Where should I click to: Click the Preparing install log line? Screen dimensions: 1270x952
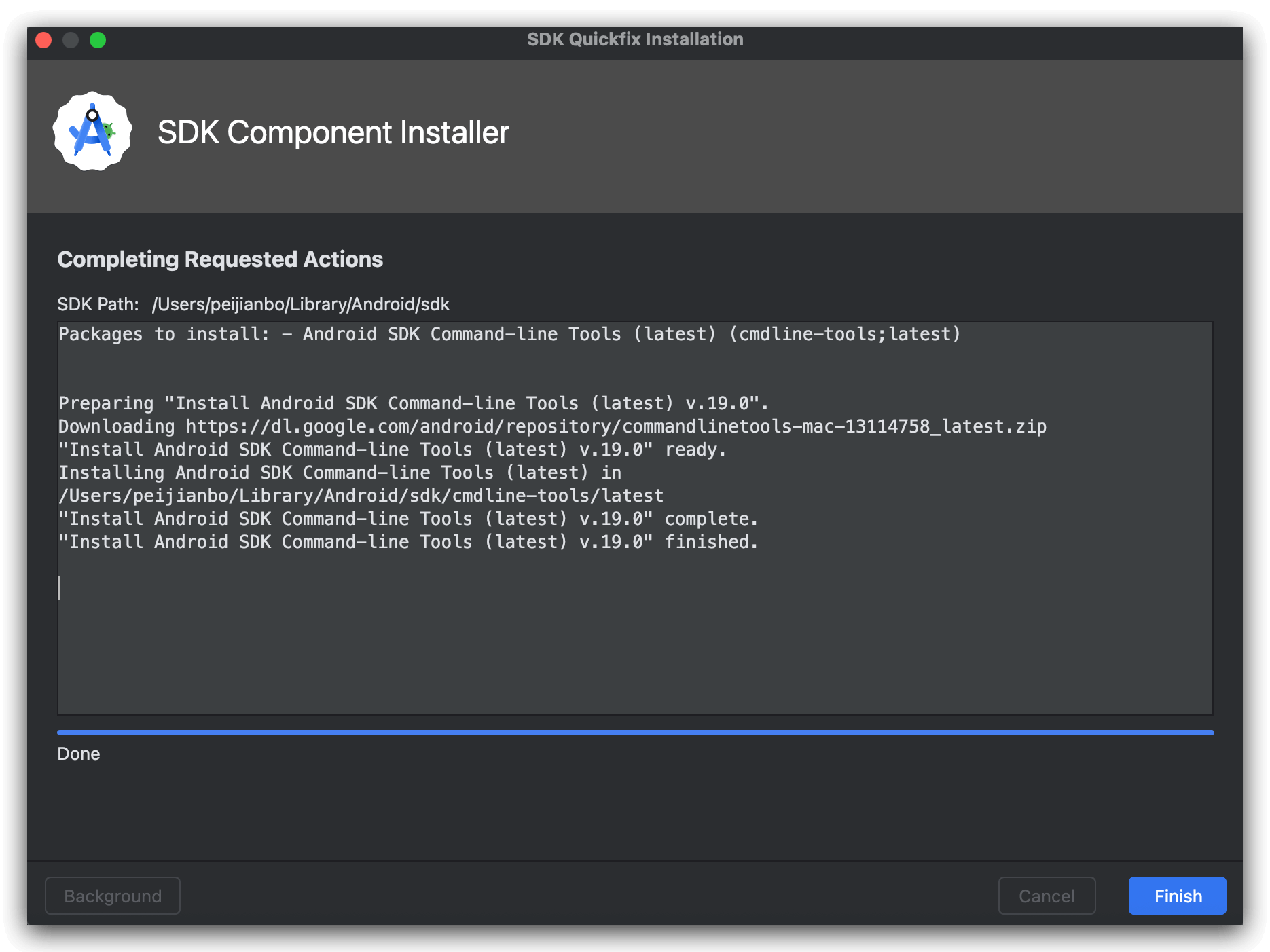[x=413, y=403]
